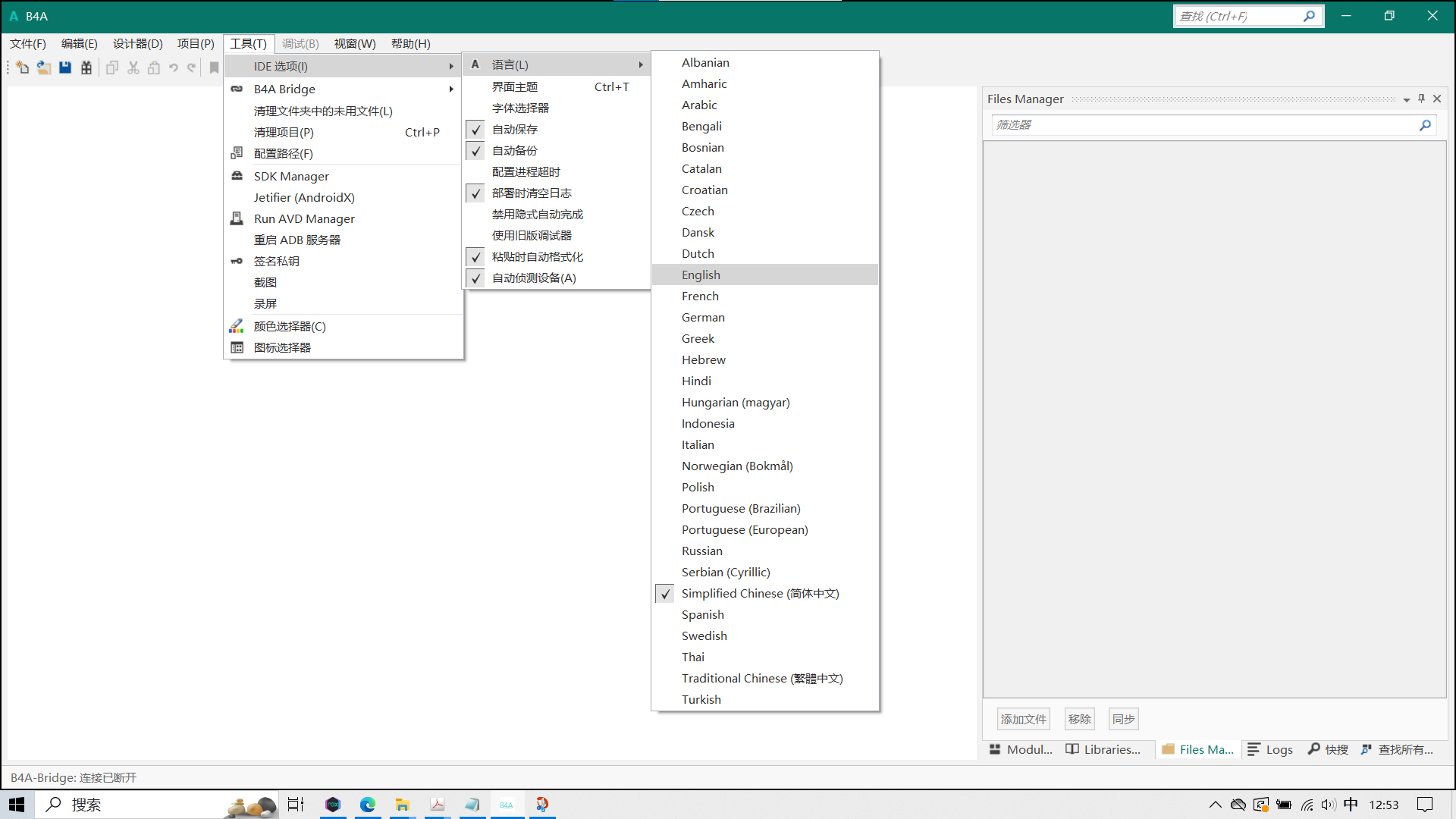Select English from the language list
Image resolution: width=1456 pixels, height=819 pixels.
tap(765, 275)
